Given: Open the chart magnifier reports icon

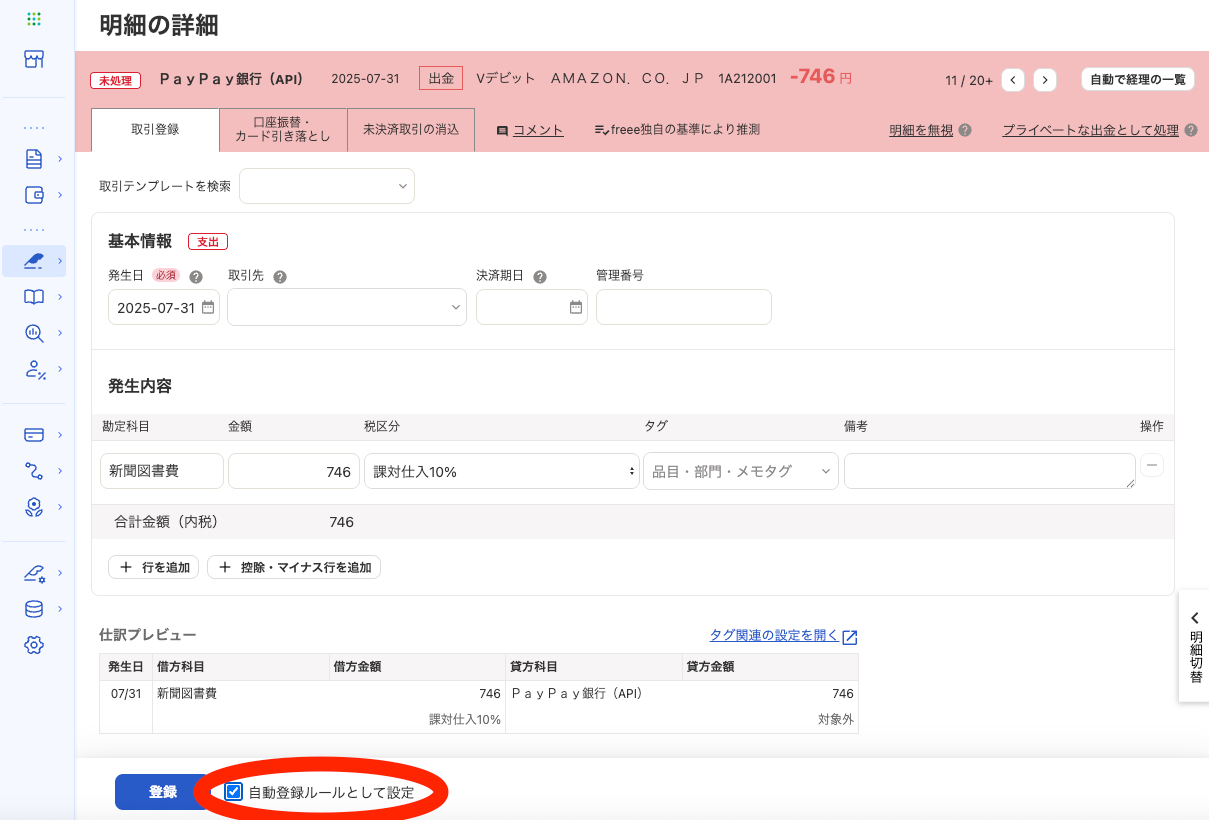Looking at the screenshot, I should (34, 333).
